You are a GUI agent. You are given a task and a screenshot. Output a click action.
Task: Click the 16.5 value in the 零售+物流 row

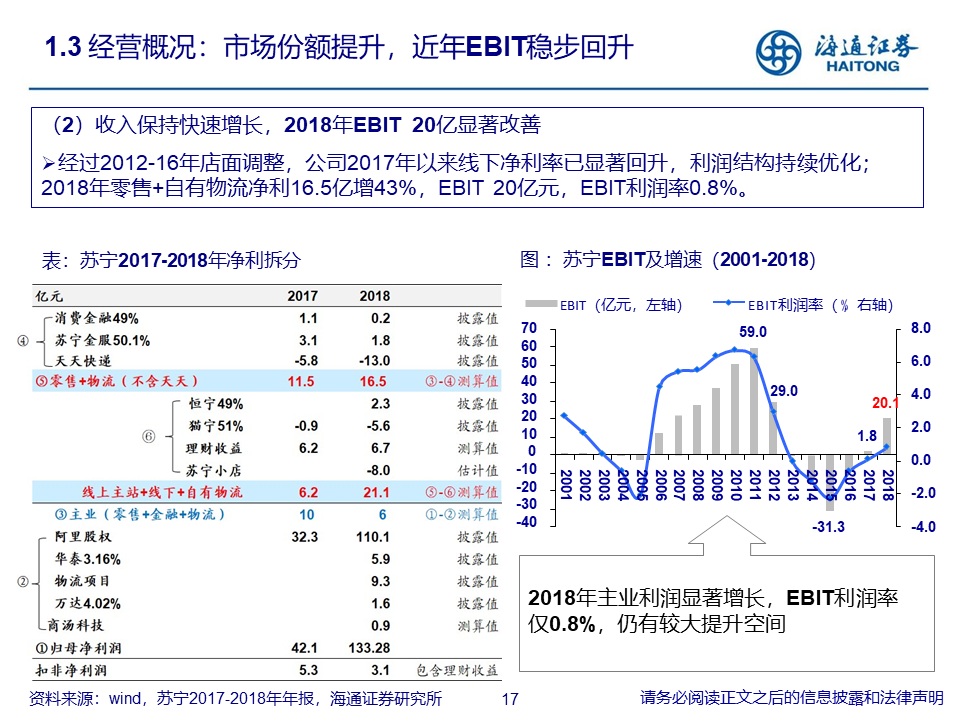tap(373, 381)
